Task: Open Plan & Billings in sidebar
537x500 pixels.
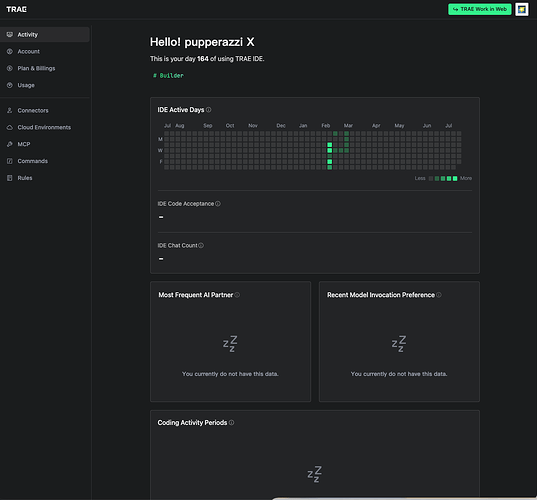Action: click(45, 68)
